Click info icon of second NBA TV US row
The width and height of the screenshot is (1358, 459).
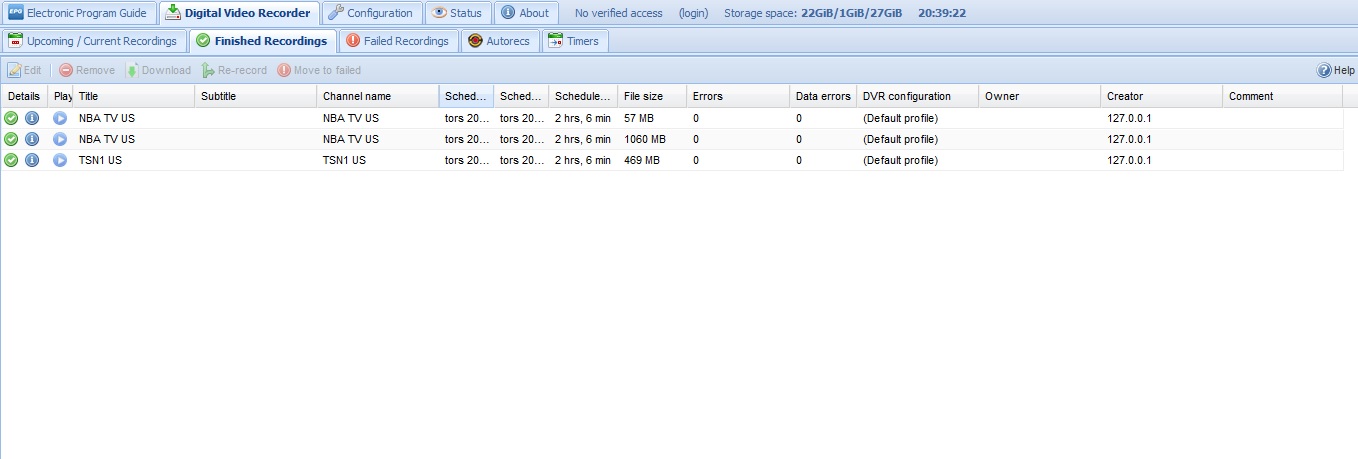(x=32, y=139)
